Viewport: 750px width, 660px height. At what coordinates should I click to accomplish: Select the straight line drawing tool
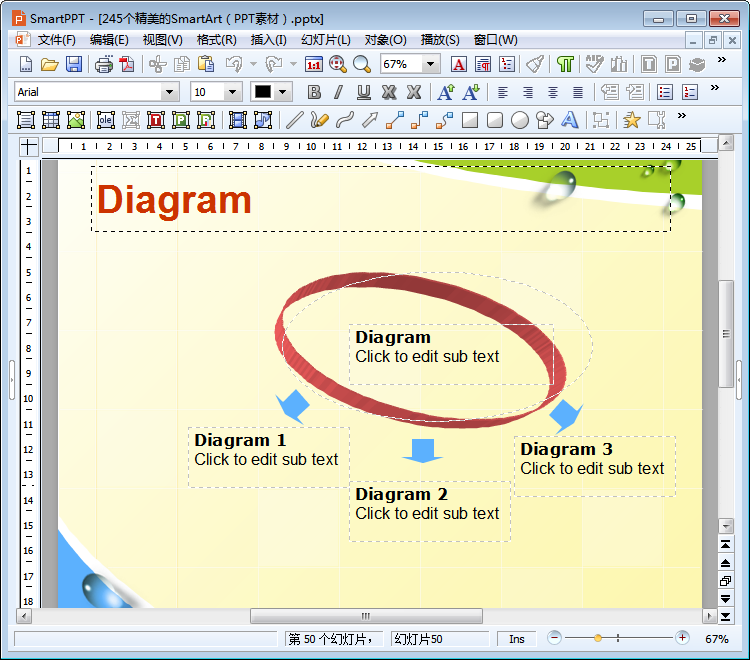click(294, 120)
